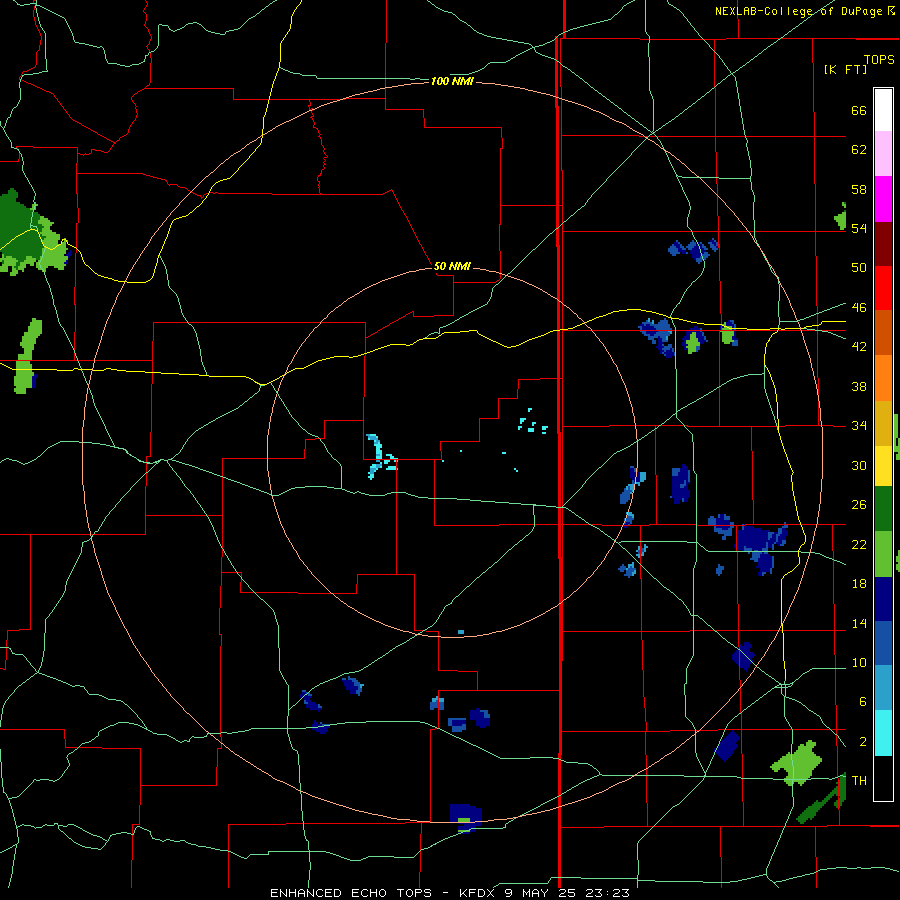Click the bright red legend swatch
900x900 pixels.
(883, 288)
